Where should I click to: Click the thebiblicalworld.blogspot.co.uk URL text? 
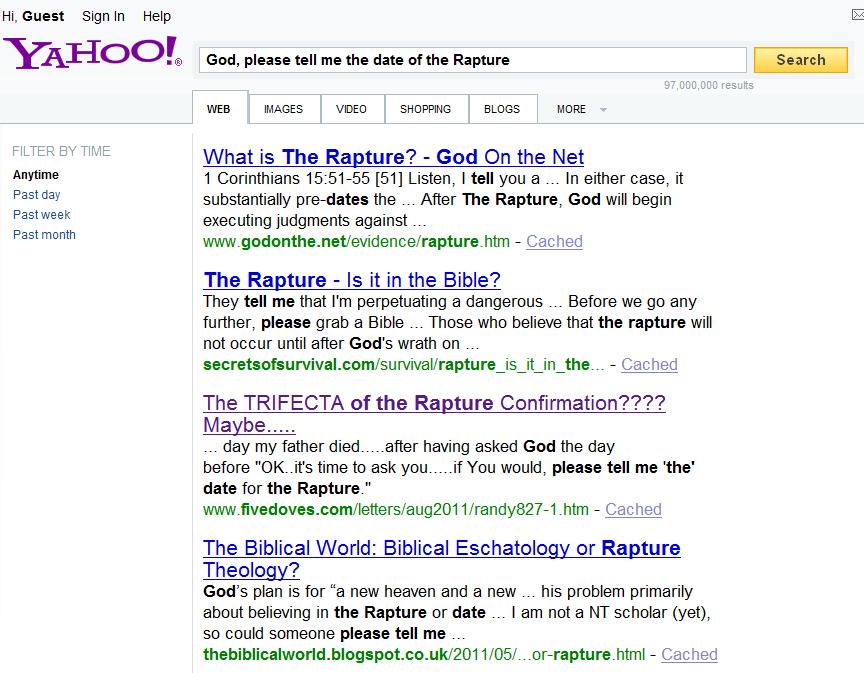(424, 654)
